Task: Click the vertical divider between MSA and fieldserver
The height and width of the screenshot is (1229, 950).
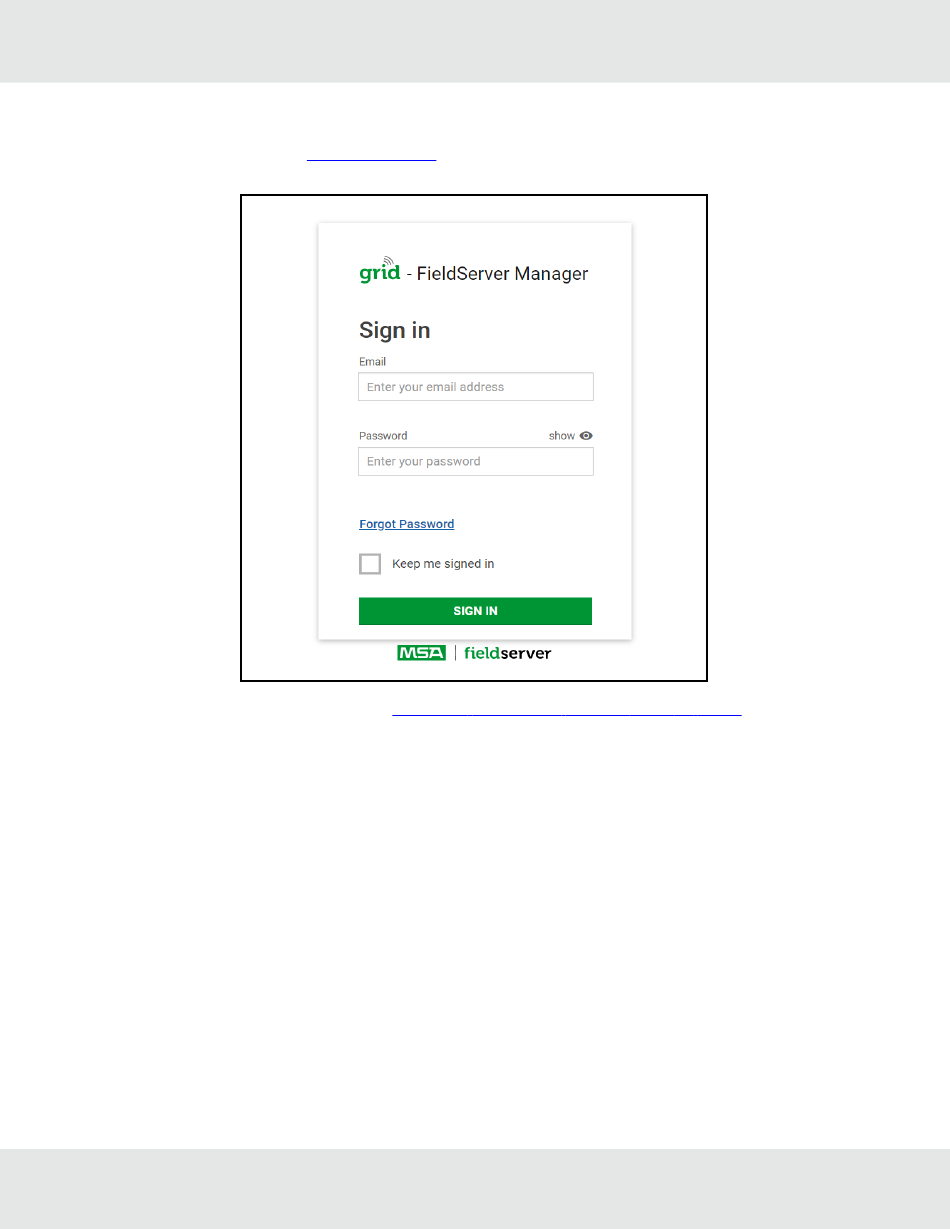Action: click(x=456, y=653)
